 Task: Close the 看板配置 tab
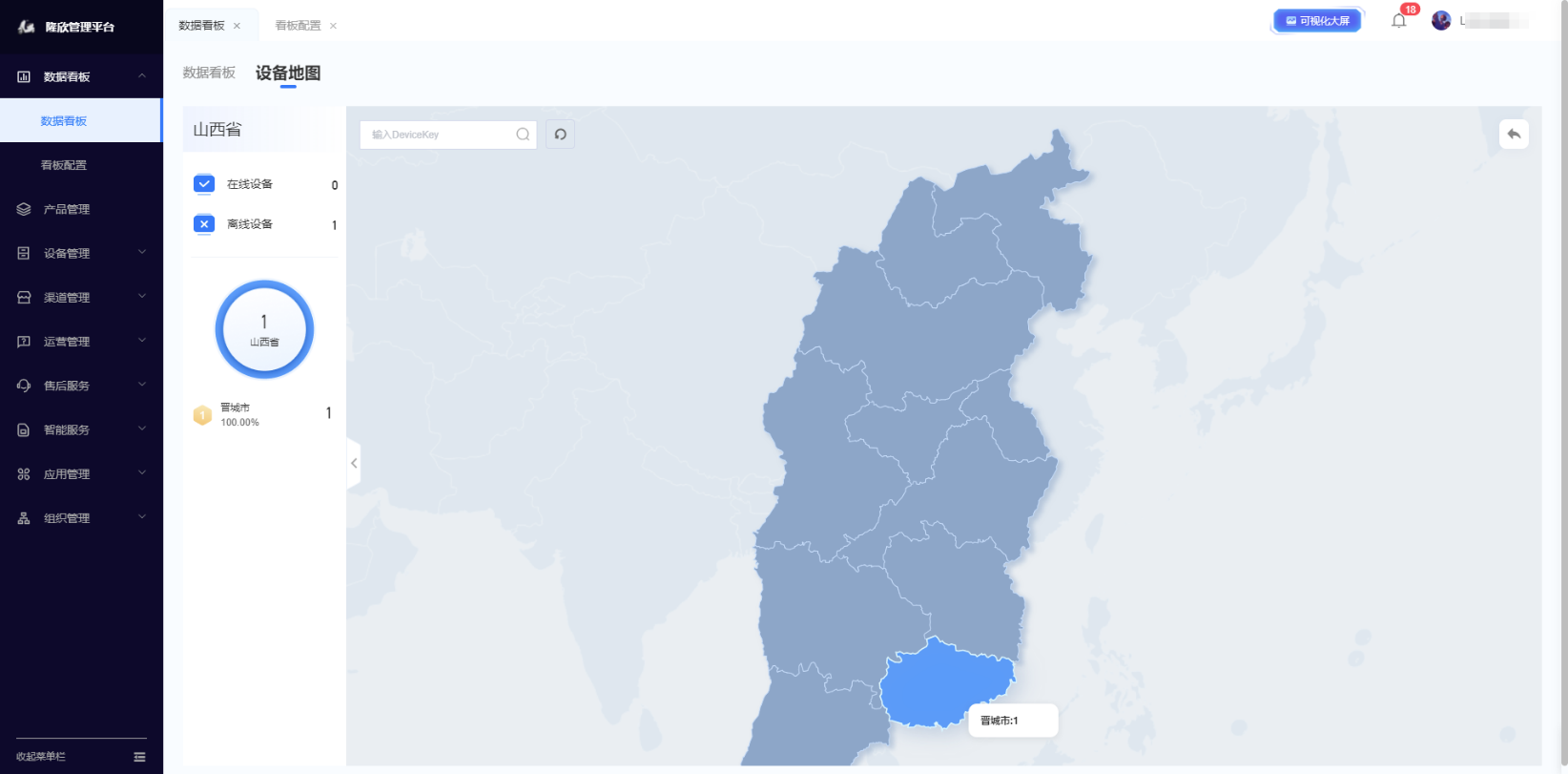(x=333, y=26)
